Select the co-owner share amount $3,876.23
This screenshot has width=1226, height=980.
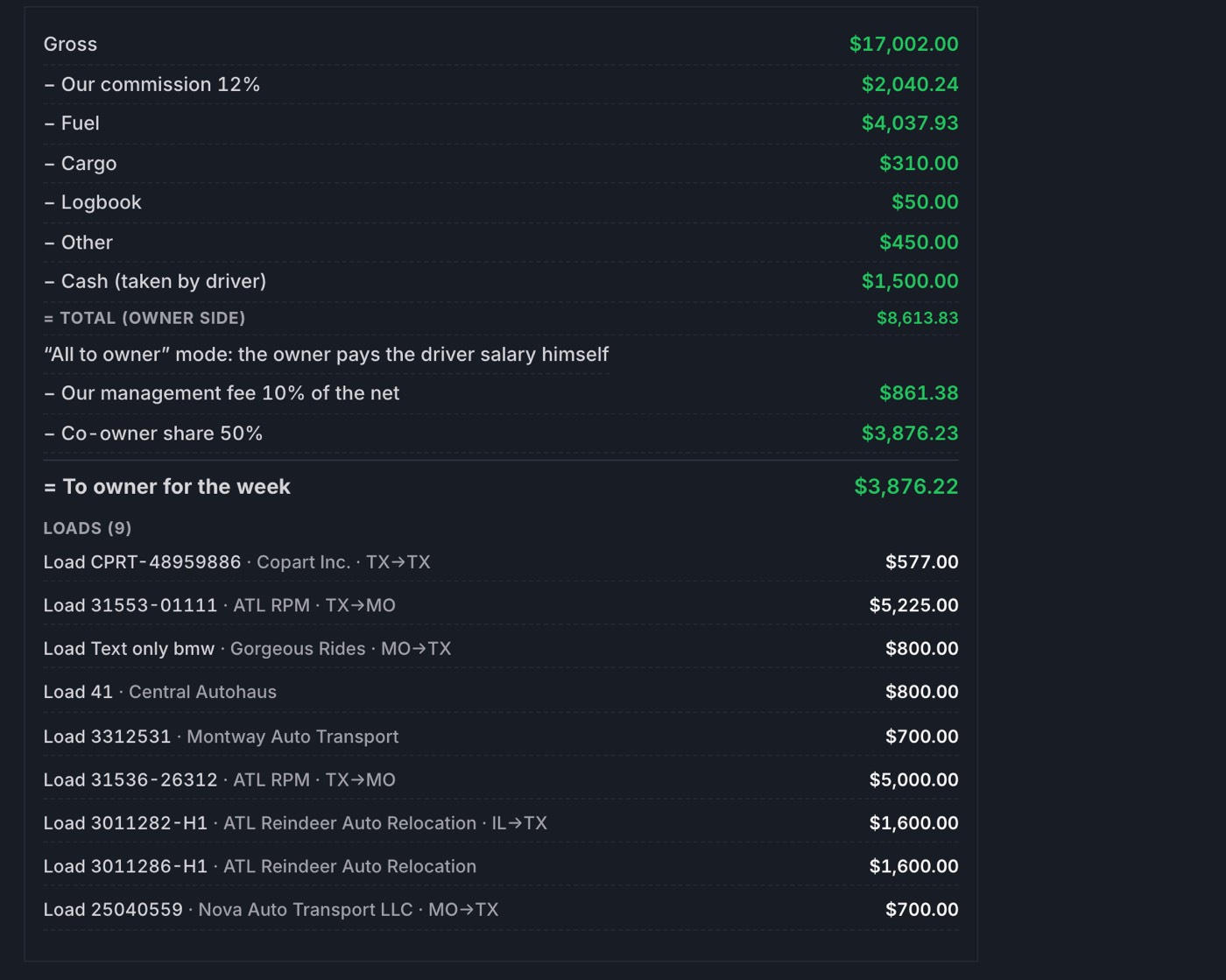[x=910, y=434]
